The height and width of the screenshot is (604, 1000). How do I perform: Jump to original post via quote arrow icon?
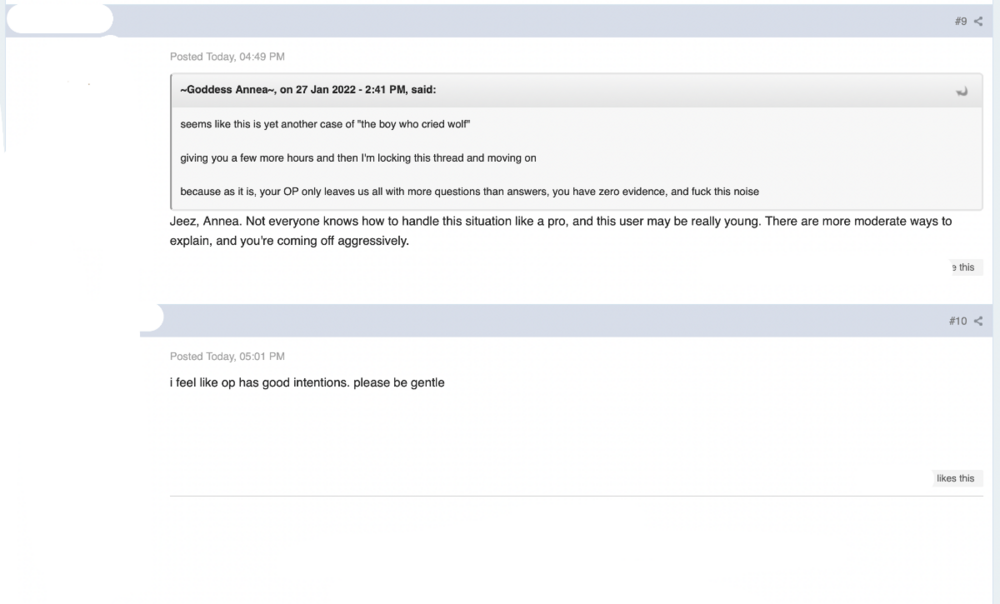tap(962, 91)
